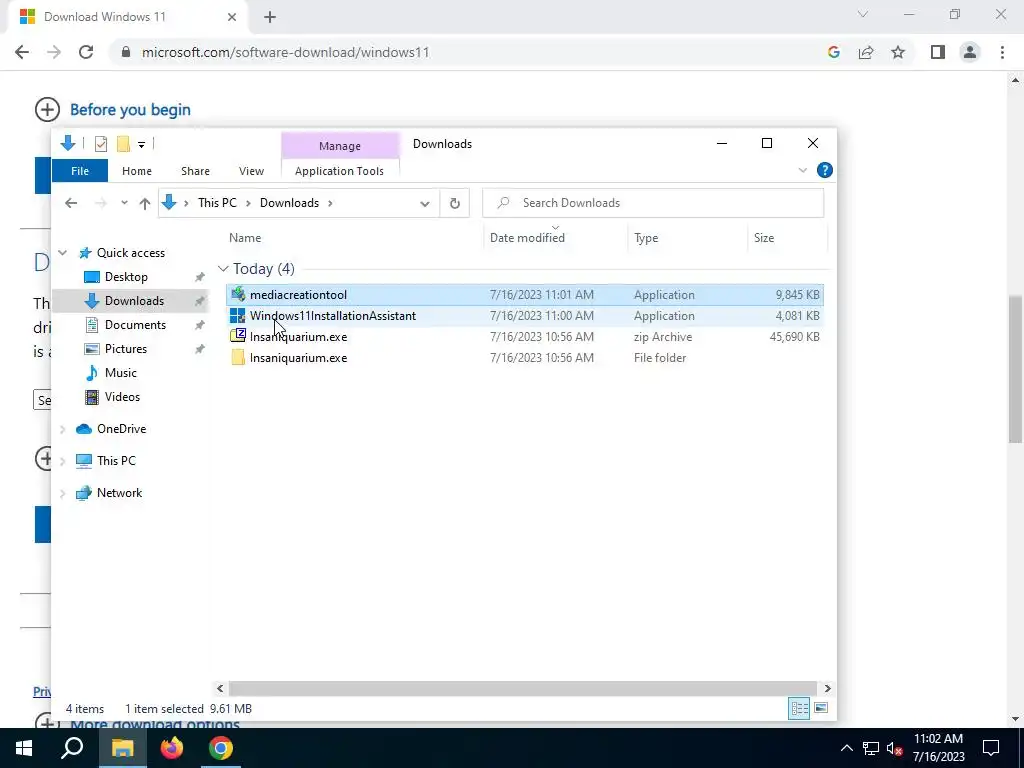Open address bar previous locations dropdown
This screenshot has height=768, width=1024.
[x=424, y=203]
